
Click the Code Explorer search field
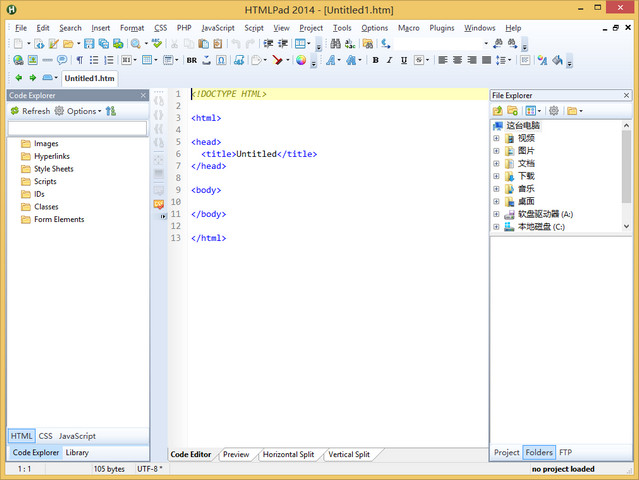coord(77,128)
